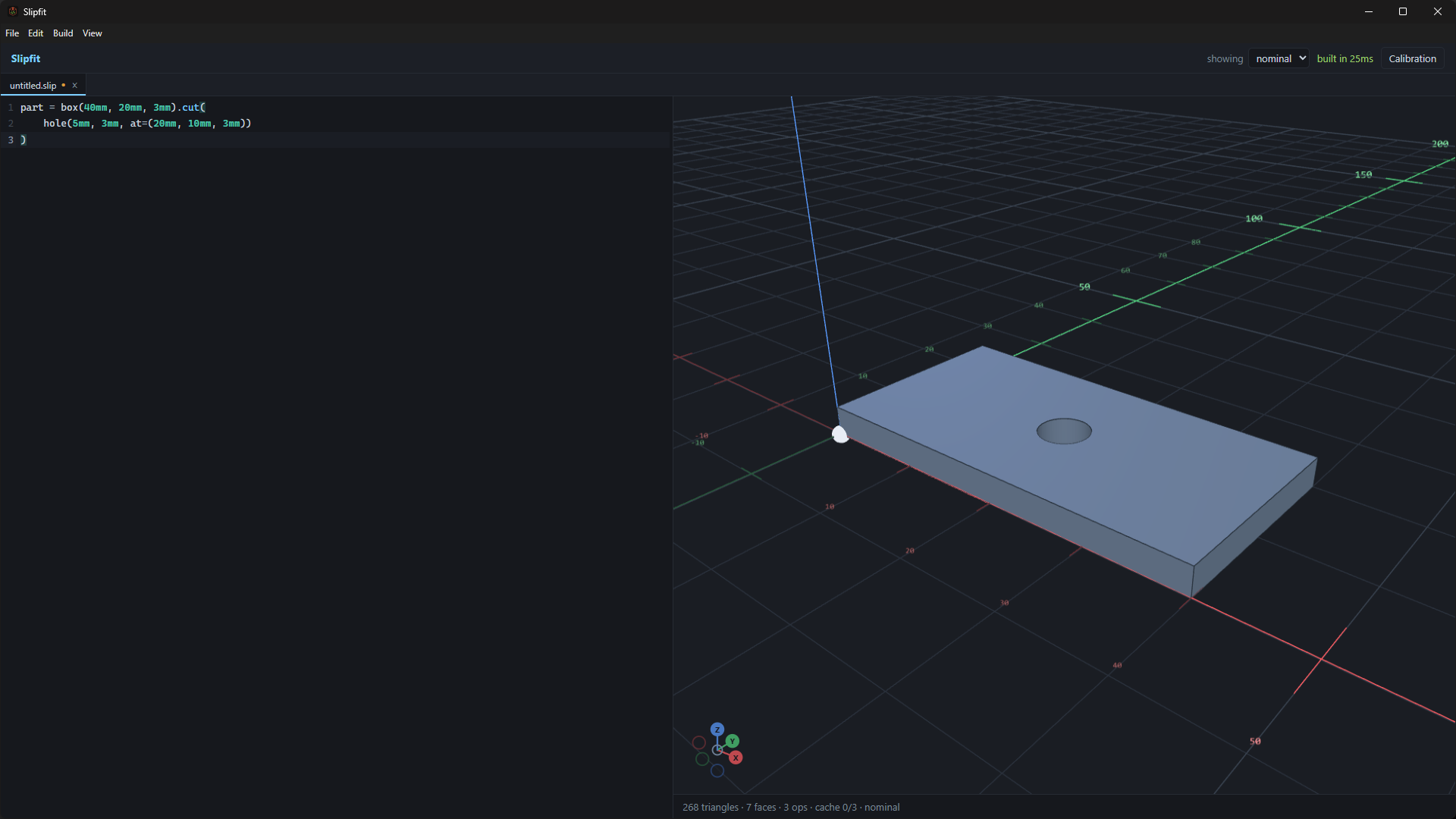Click '3 ops' in the status bar
The image size is (1456, 819).
[x=795, y=808]
